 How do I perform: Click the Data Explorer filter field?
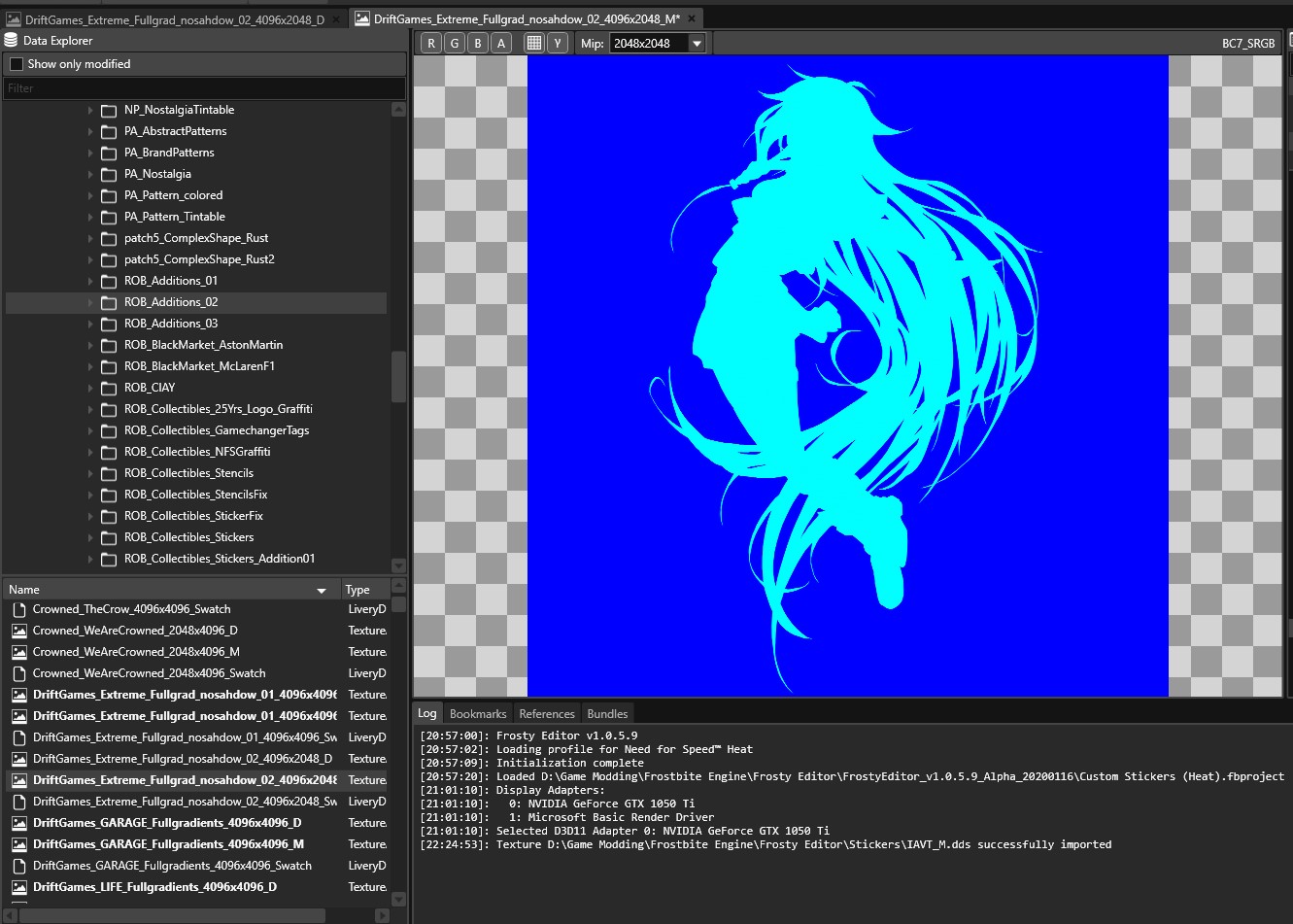(x=204, y=88)
